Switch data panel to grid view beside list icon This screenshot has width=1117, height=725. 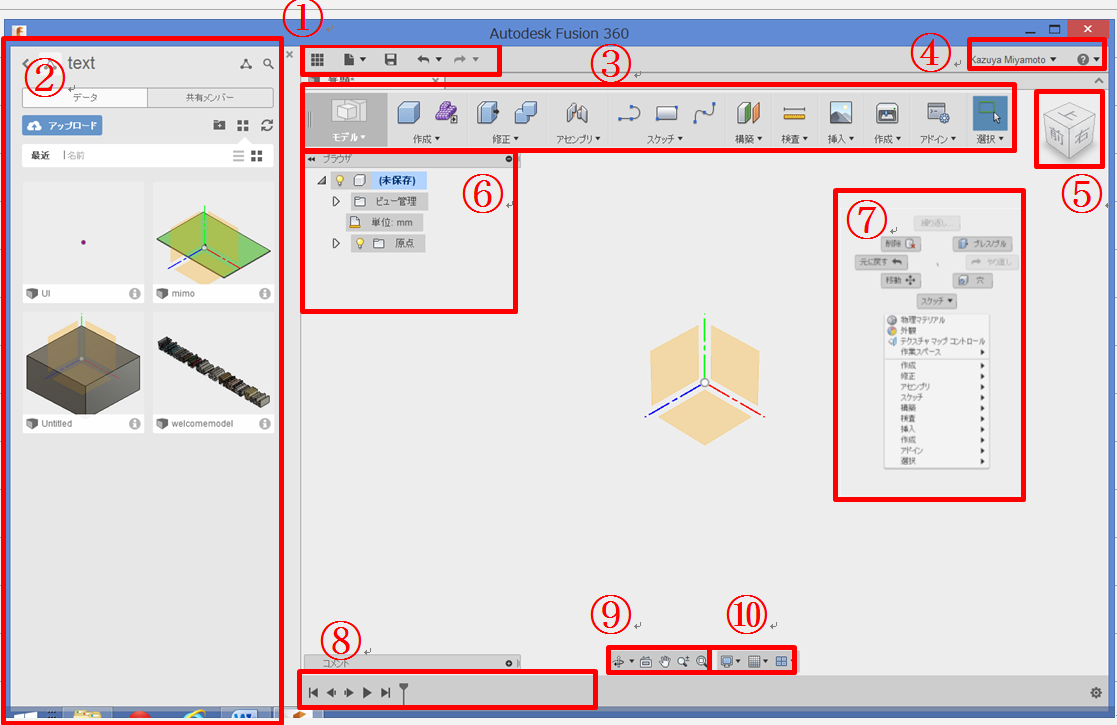257,156
